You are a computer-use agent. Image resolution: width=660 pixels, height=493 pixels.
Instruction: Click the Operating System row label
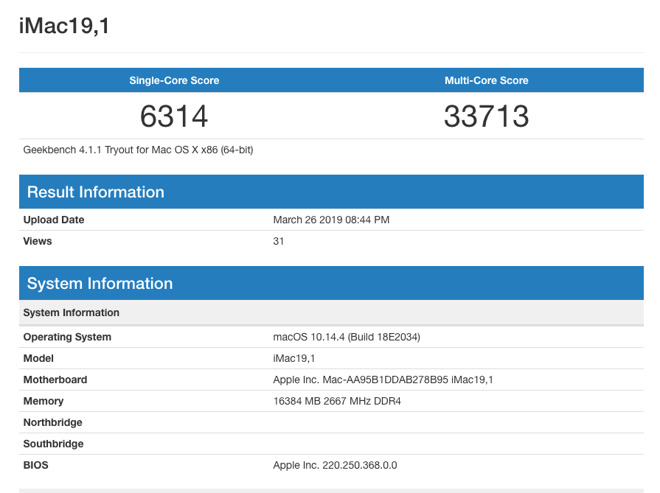[67, 337]
